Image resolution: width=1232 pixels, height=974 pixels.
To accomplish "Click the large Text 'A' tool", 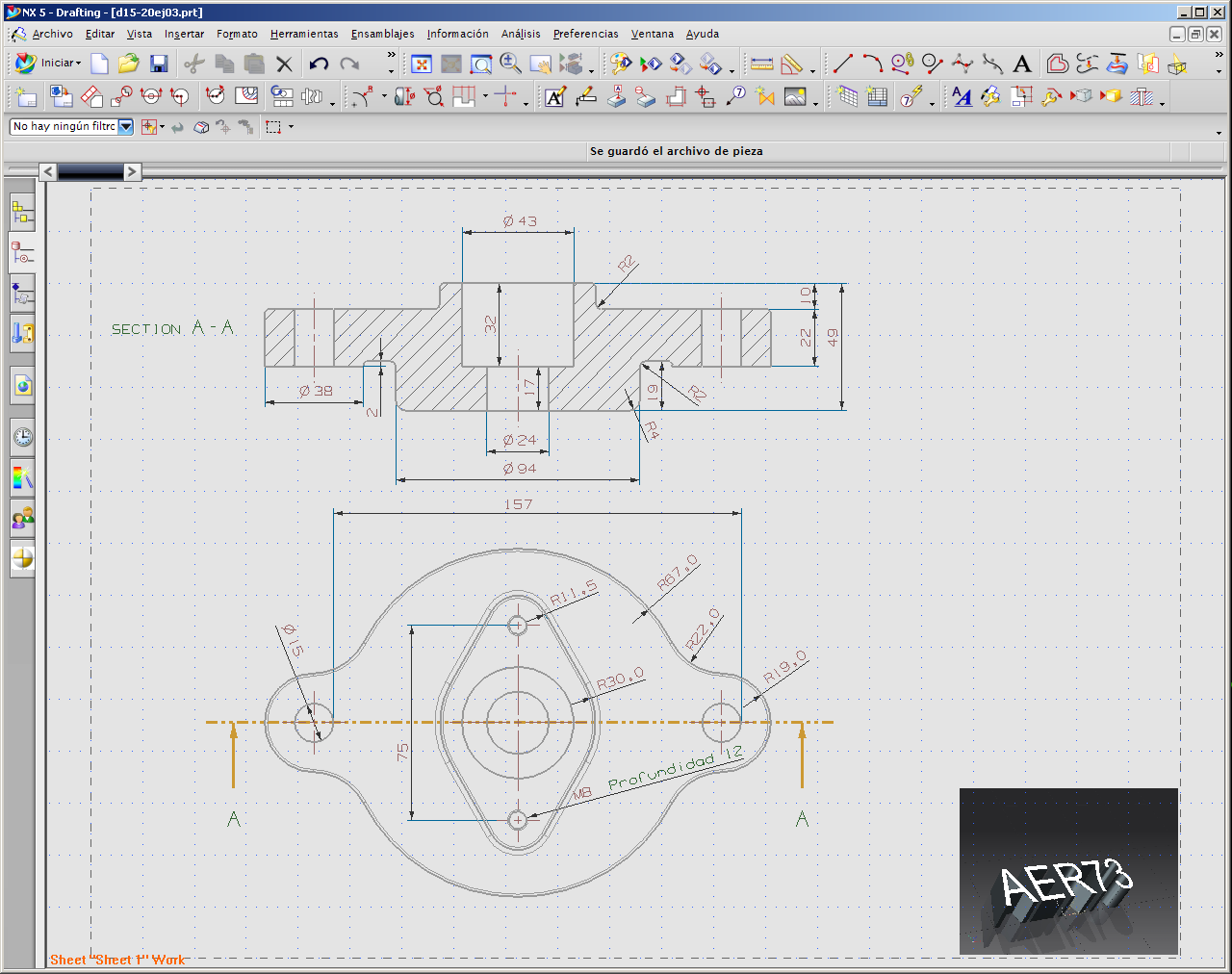I will [x=1022, y=64].
